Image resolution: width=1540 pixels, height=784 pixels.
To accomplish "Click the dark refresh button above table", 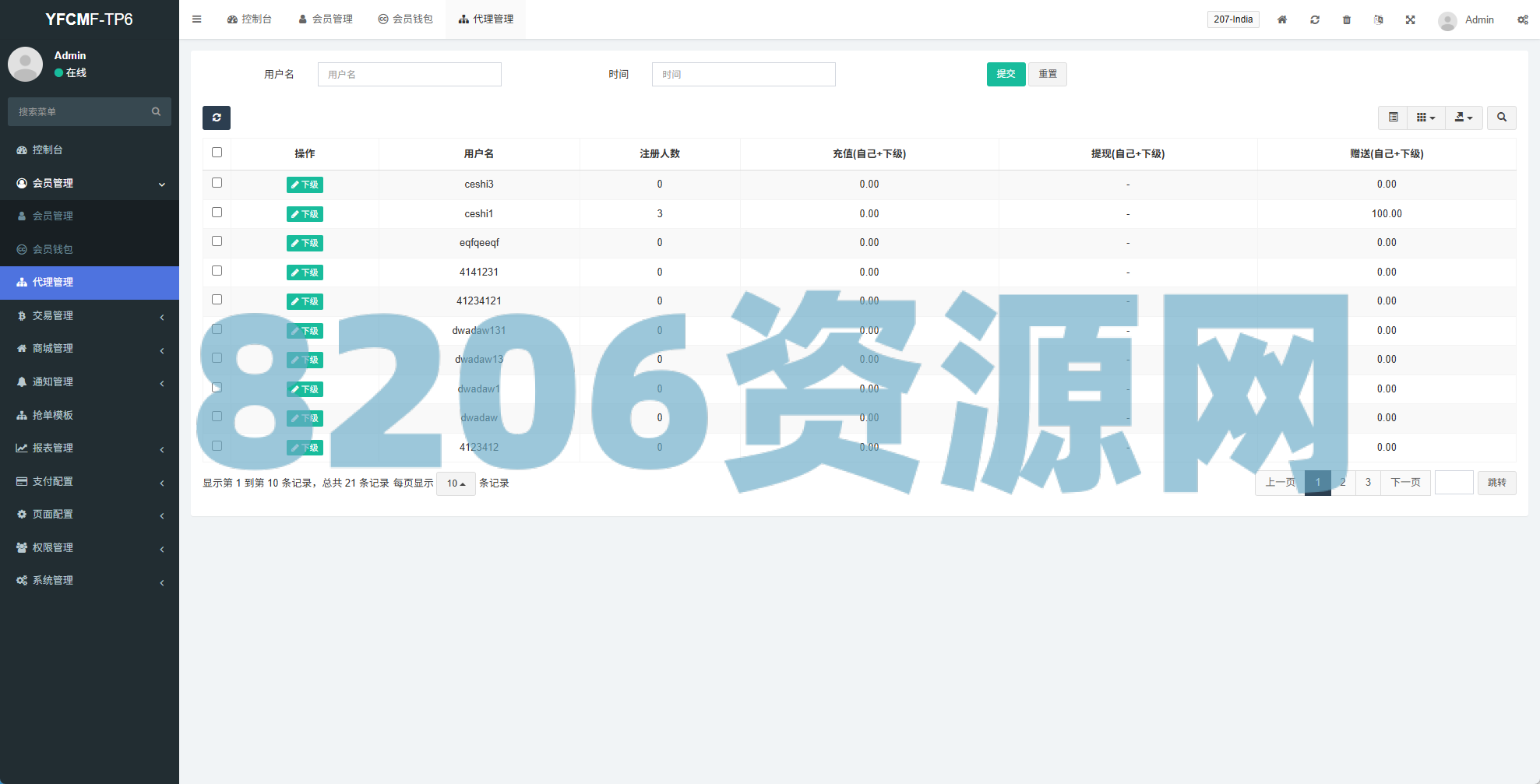I will tap(217, 118).
